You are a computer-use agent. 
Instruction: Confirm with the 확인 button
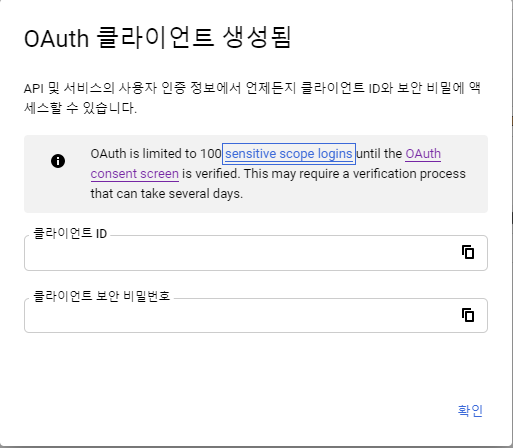[x=470, y=410]
